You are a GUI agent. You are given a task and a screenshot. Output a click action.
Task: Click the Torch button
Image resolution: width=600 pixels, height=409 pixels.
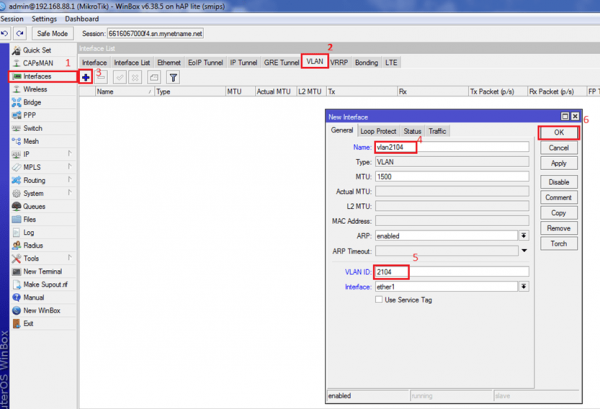coord(559,243)
